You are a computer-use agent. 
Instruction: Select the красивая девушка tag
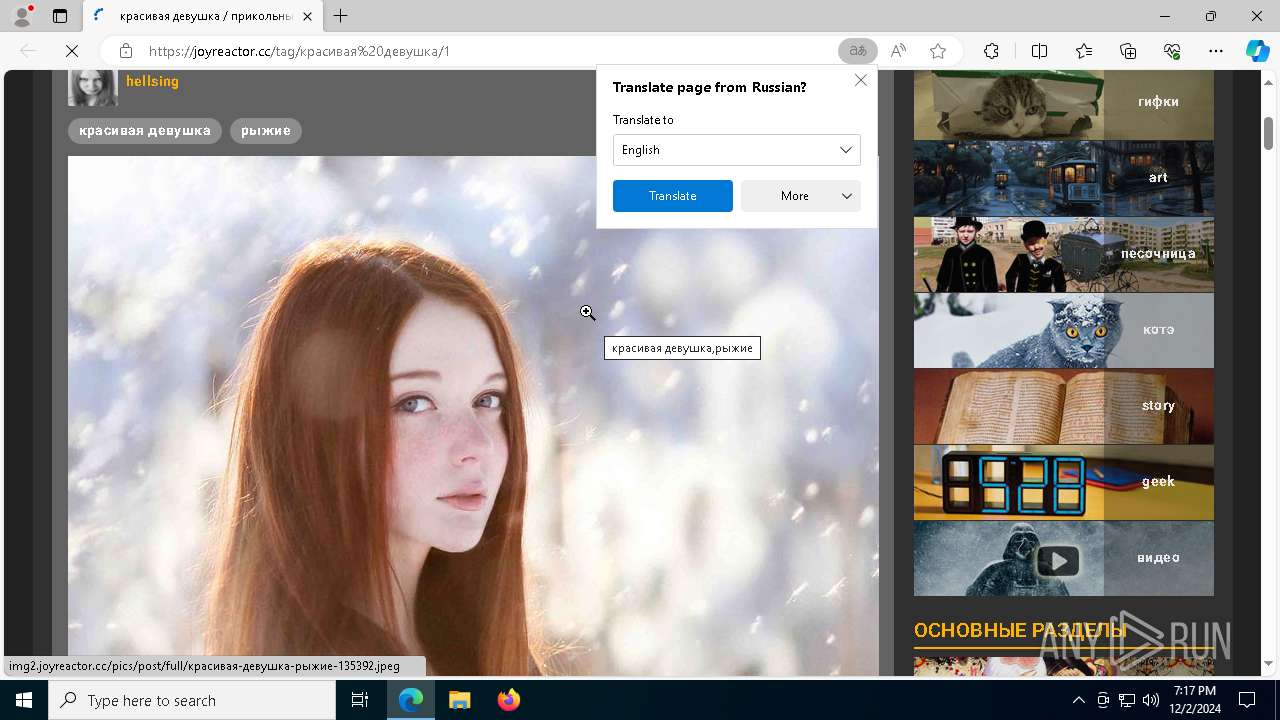pos(145,130)
